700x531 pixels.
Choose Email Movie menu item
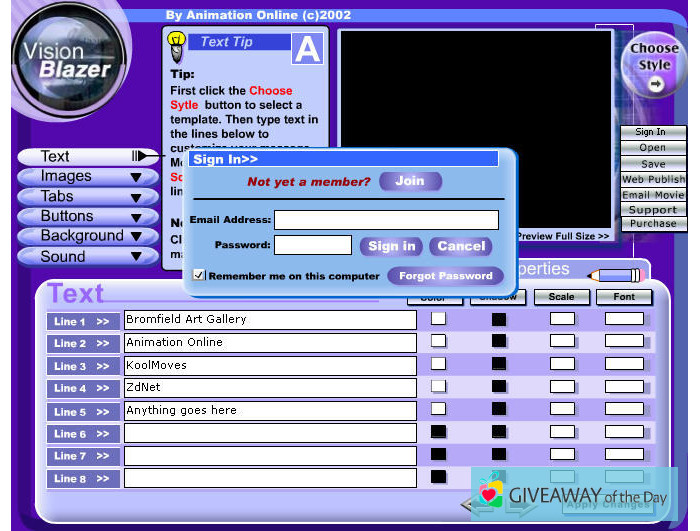coord(653,195)
